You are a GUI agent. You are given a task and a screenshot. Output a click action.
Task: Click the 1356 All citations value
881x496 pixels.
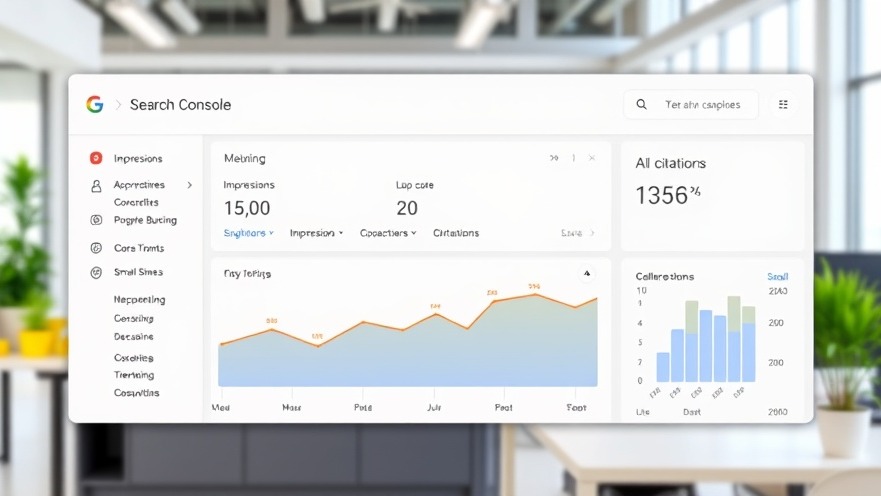click(667, 195)
